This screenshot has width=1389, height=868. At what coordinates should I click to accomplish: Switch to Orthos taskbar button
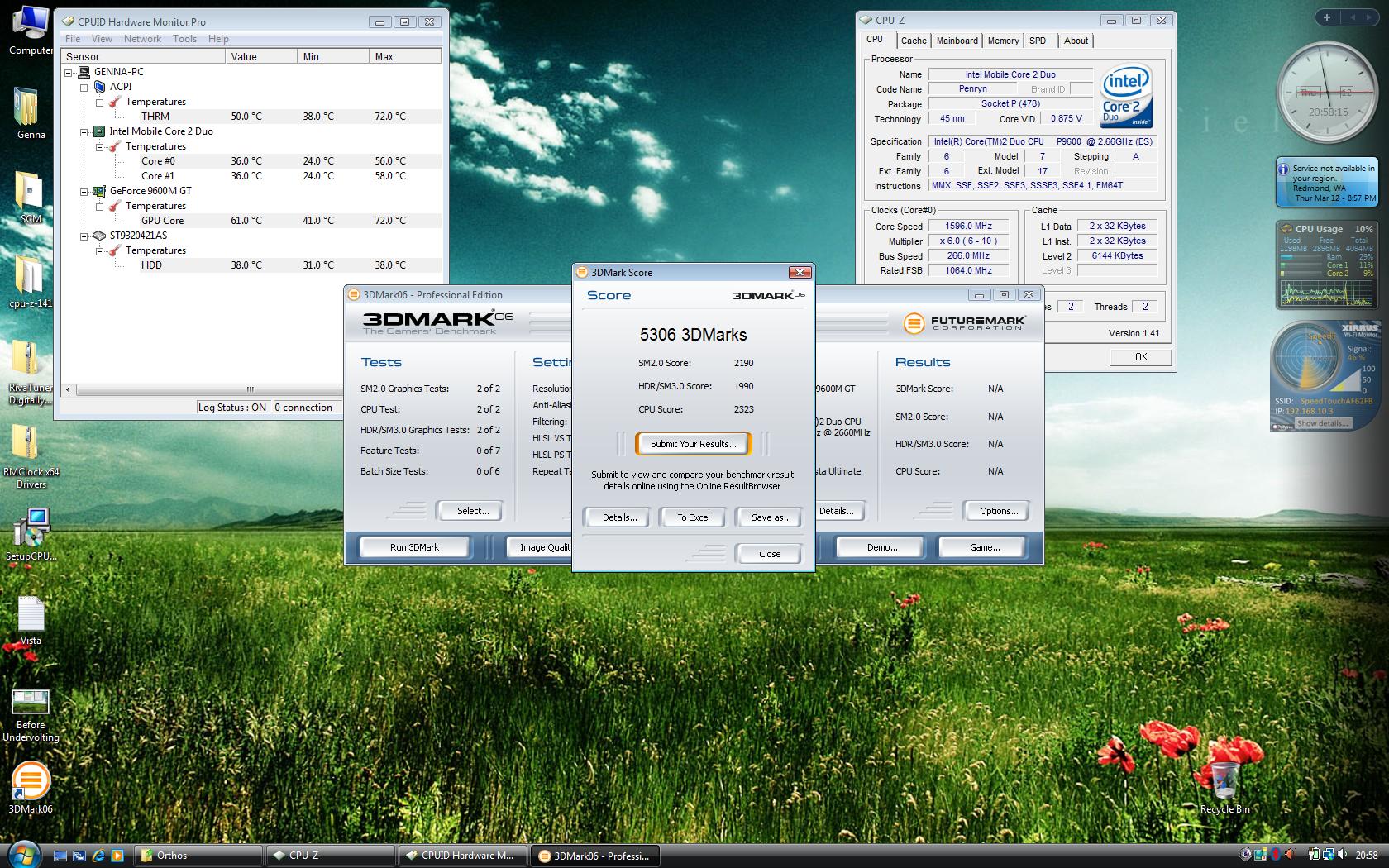point(198,856)
